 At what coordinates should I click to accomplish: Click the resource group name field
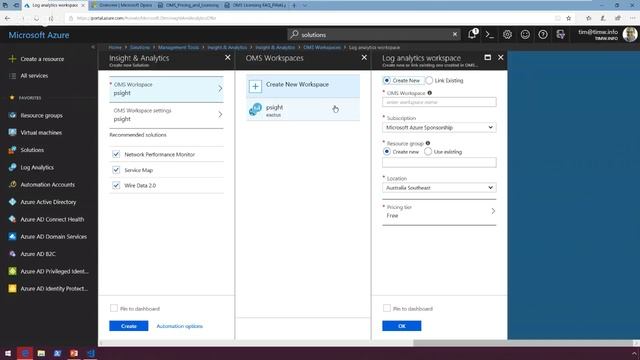pos(439,162)
